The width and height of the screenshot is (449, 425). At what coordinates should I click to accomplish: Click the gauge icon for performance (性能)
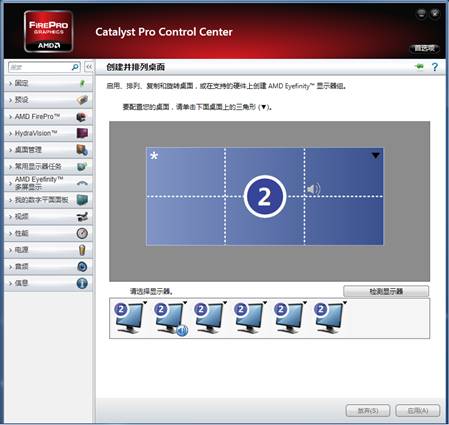pos(82,233)
